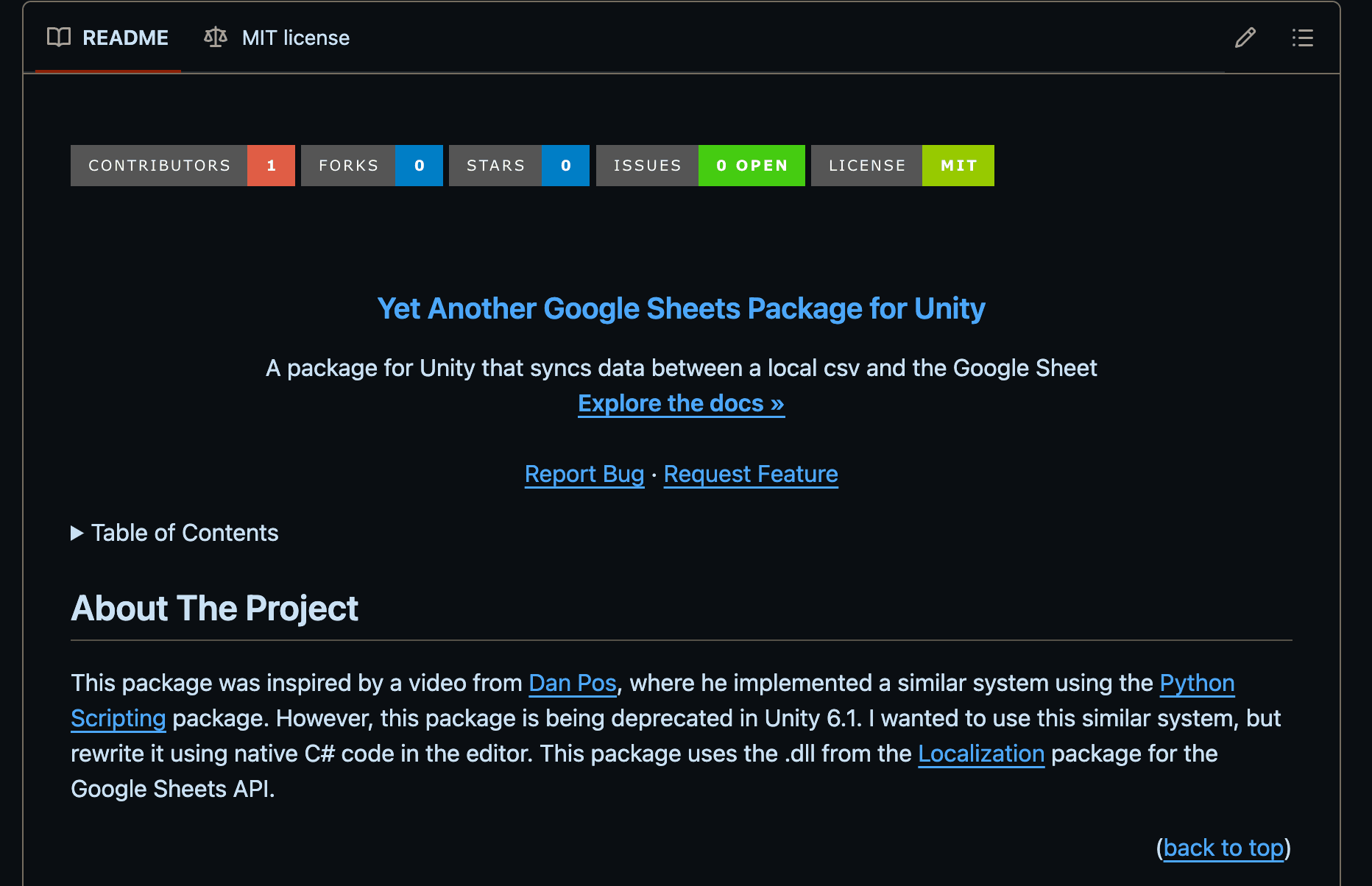Click the Stars badge
Viewport: 1372px width, 886px height.
click(519, 166)
